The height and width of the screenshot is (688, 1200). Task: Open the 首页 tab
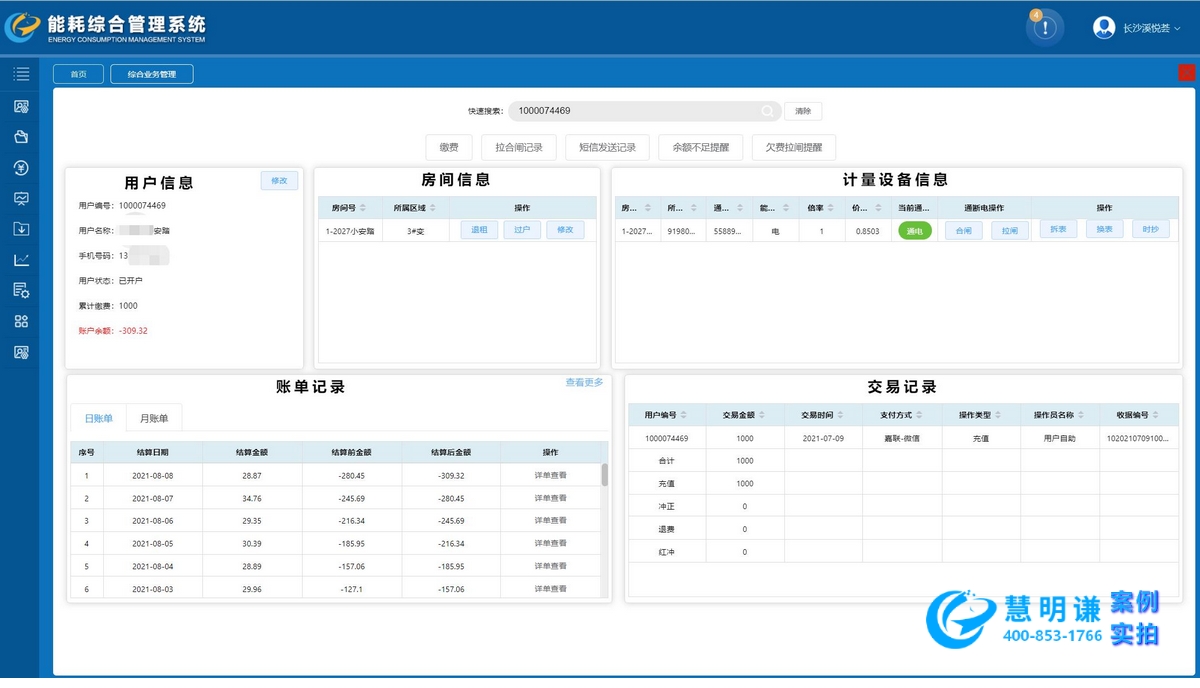pos(78,74)
